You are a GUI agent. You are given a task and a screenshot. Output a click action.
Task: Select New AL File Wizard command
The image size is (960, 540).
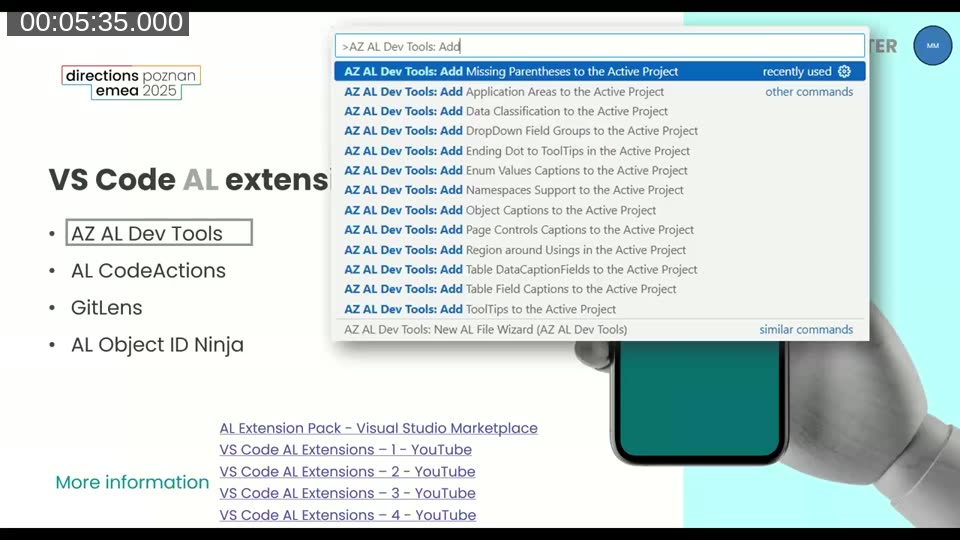tap(600, 329)
